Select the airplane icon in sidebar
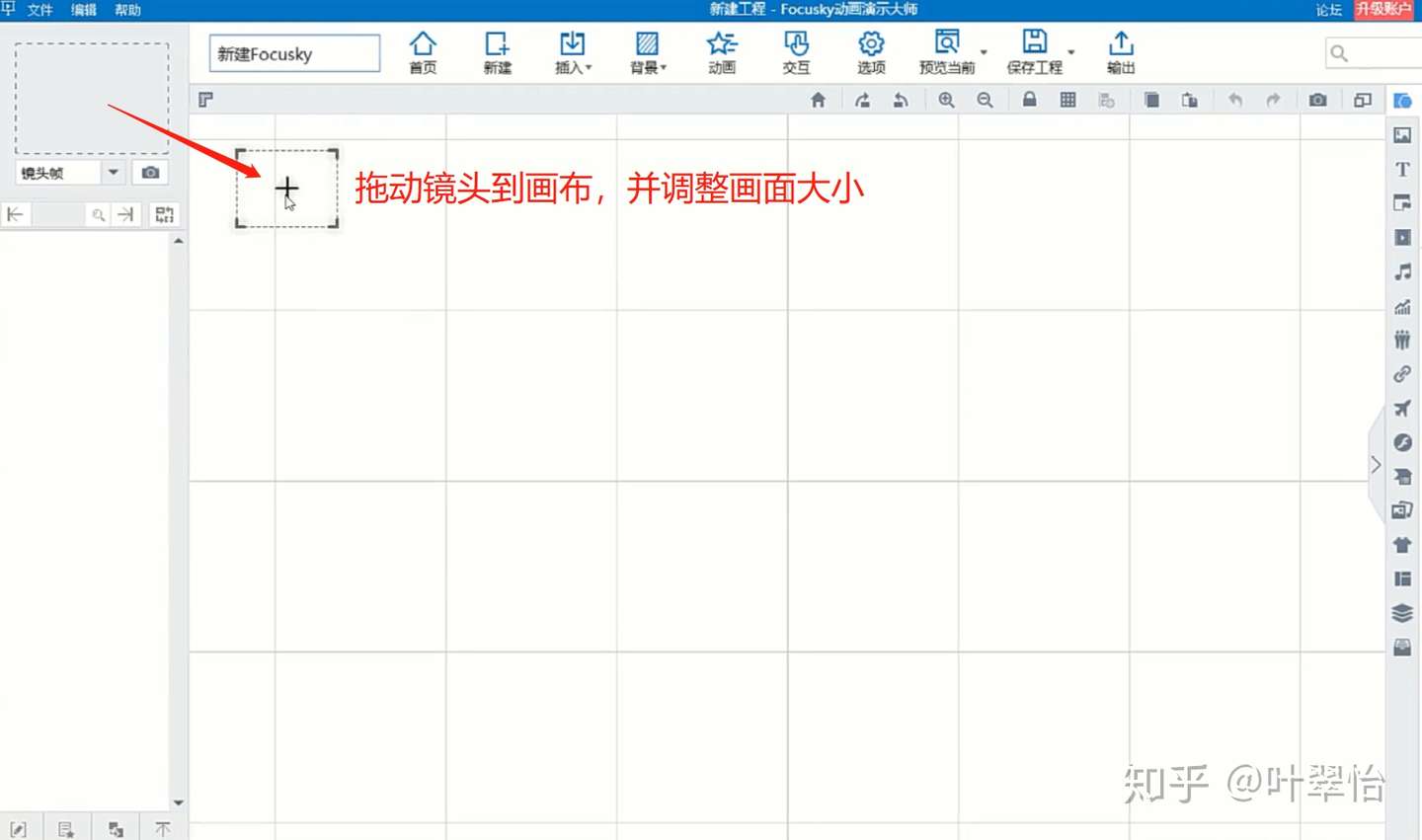 point(1402,409)
